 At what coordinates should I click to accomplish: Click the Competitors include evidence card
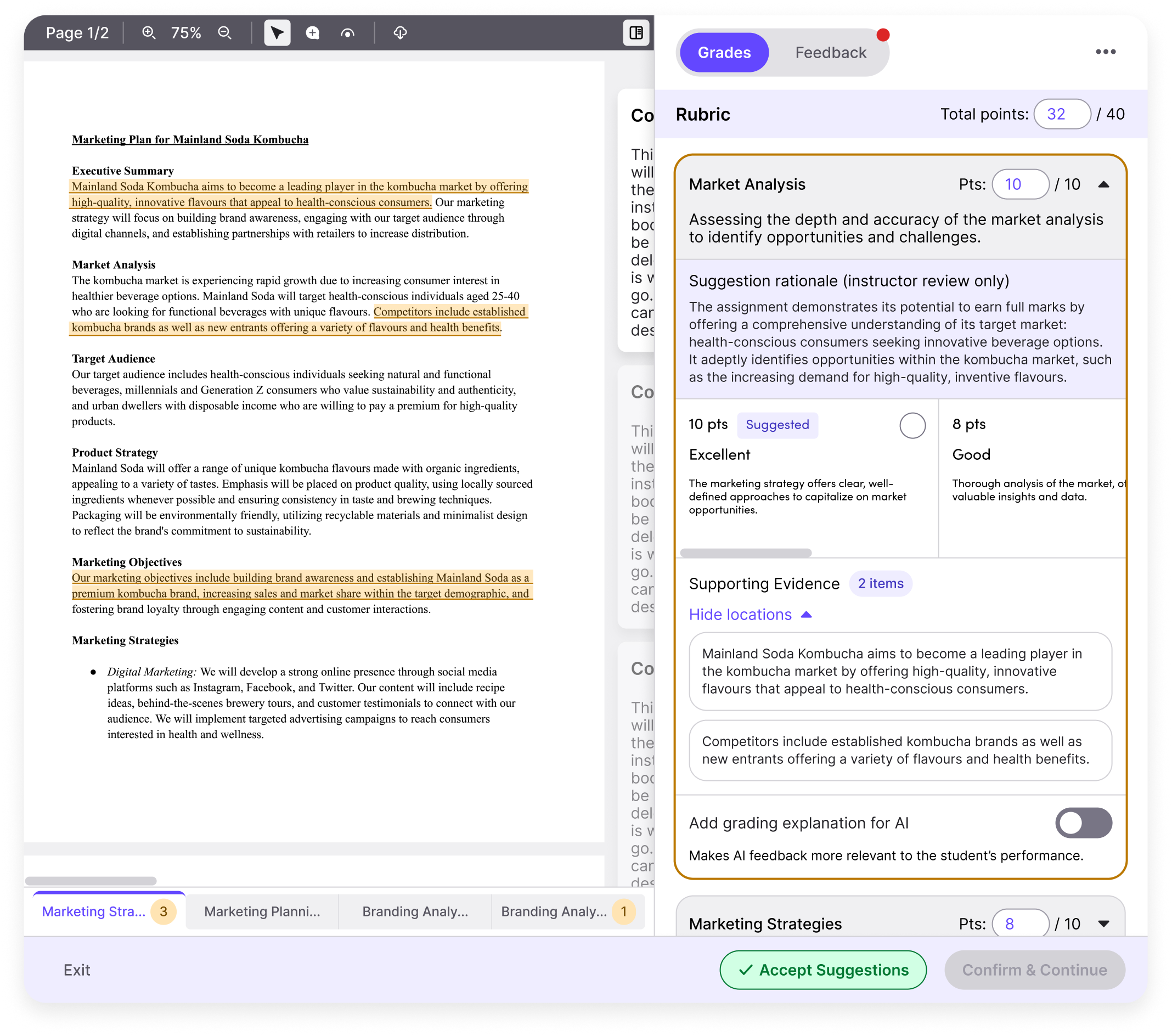[x=900, y=751]
